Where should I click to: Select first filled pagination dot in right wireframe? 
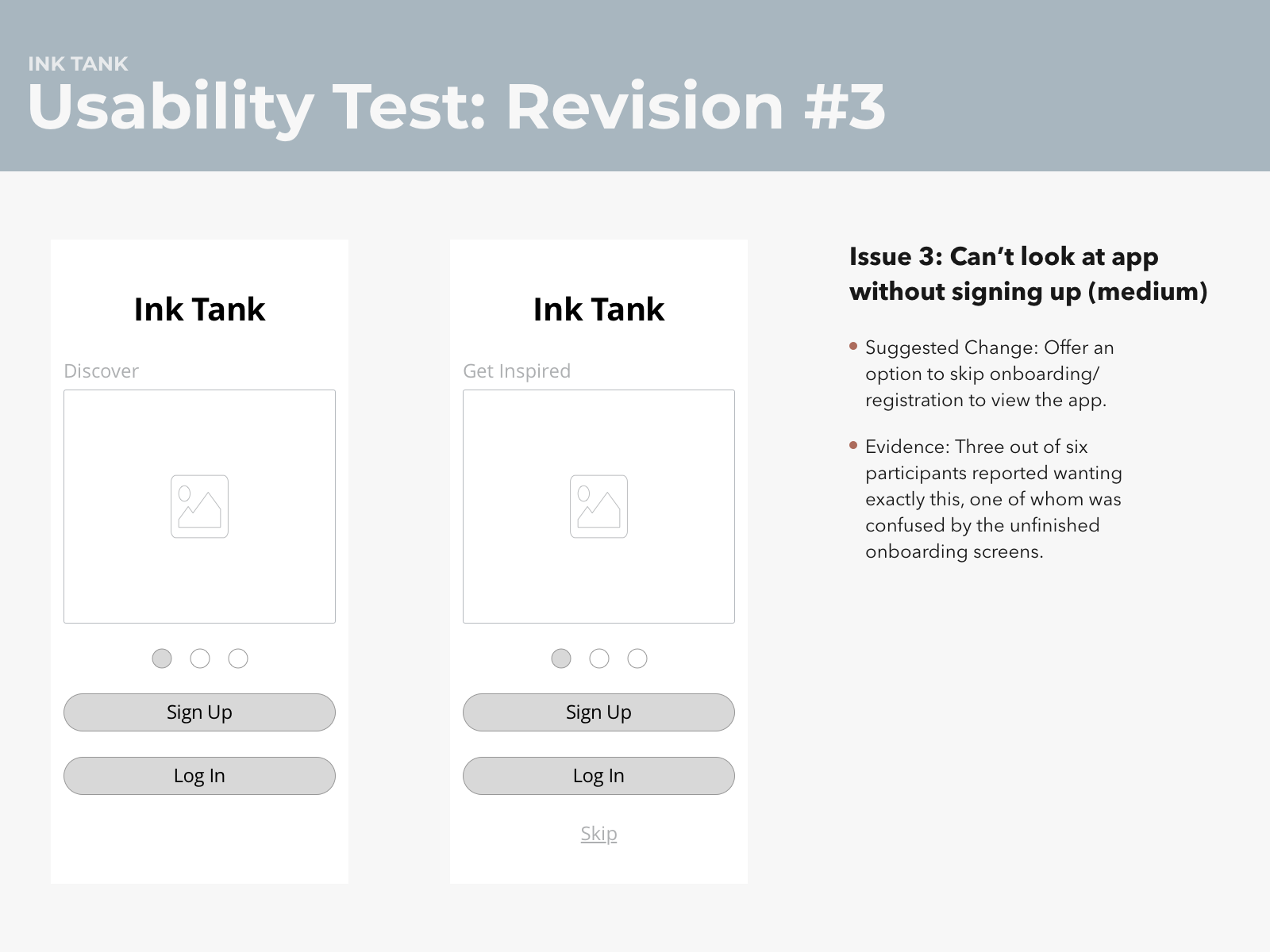click(x=561, y=658)
